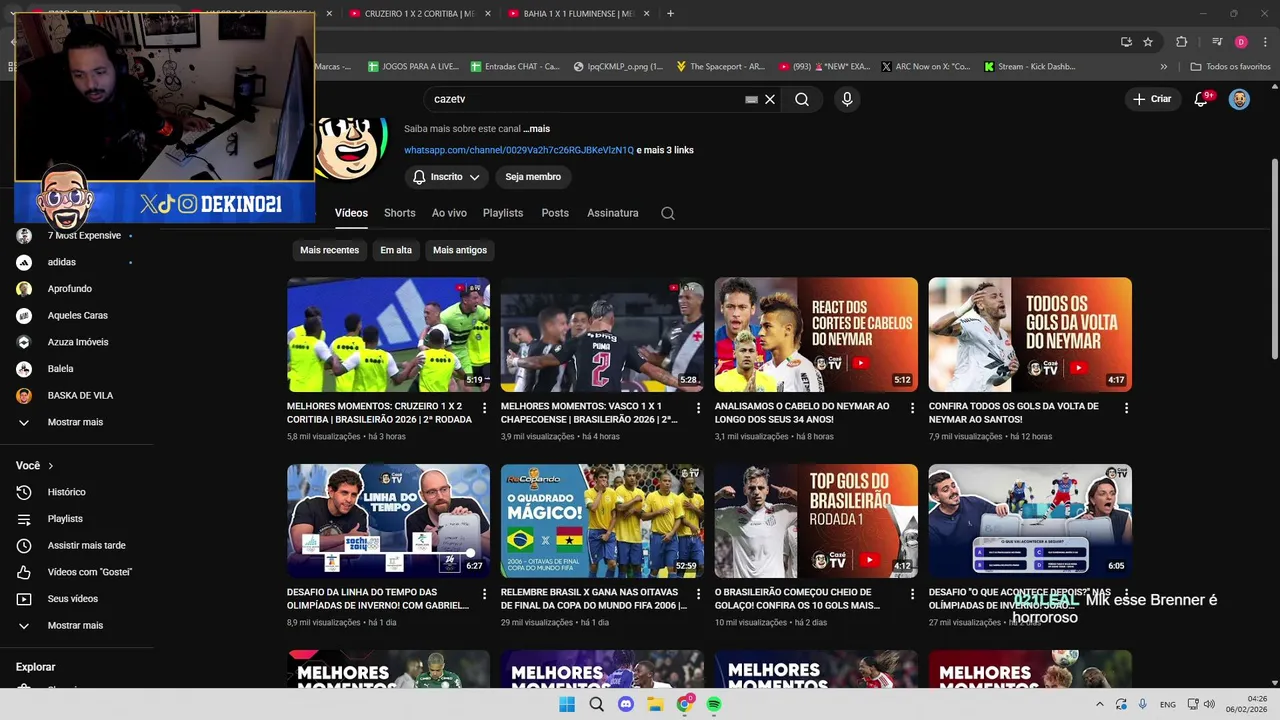Open options for Linha do Tempo challenge video
This screenshot has width=1280, height=720.
pyautogui.click(x=485, y=594)
